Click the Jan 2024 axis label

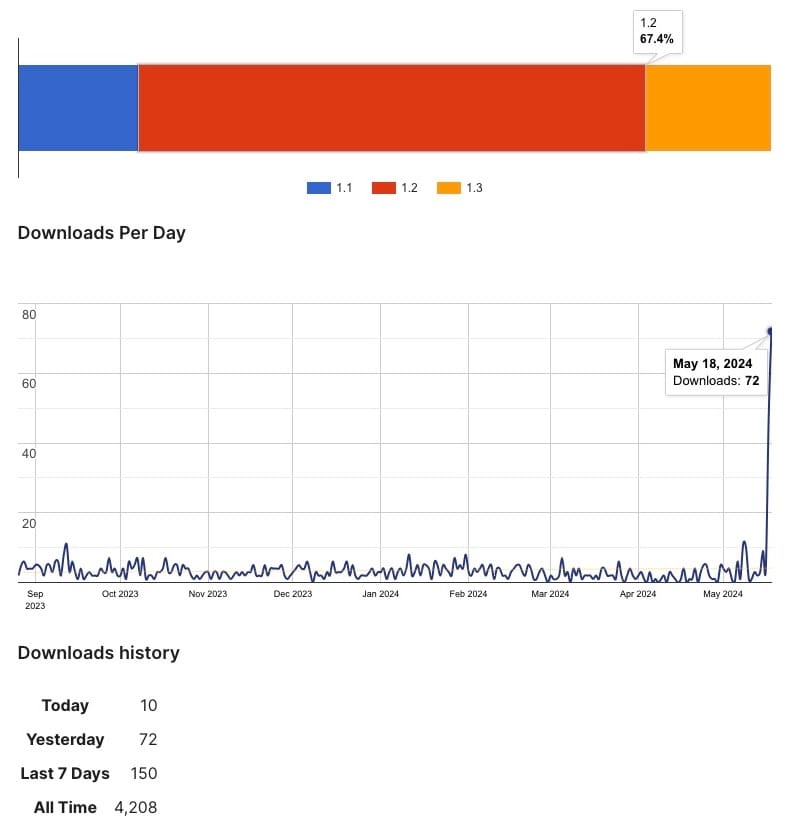coord(380,594)
